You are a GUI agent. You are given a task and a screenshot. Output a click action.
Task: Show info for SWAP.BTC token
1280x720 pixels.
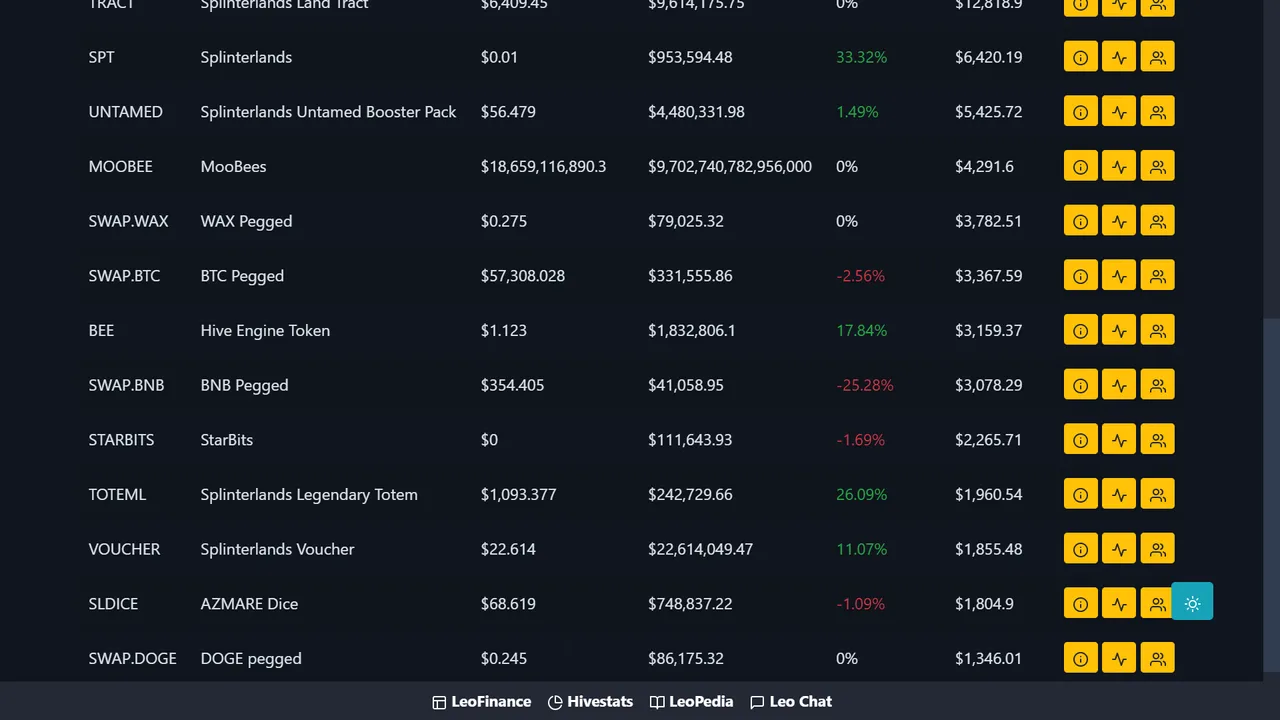click(x=1080, y=276)
